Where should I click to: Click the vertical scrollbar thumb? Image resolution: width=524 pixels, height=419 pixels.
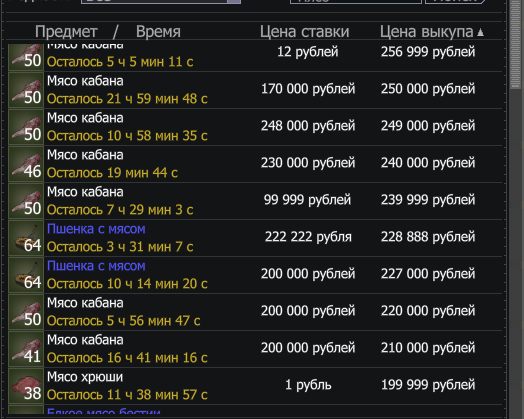pos(516,43)
